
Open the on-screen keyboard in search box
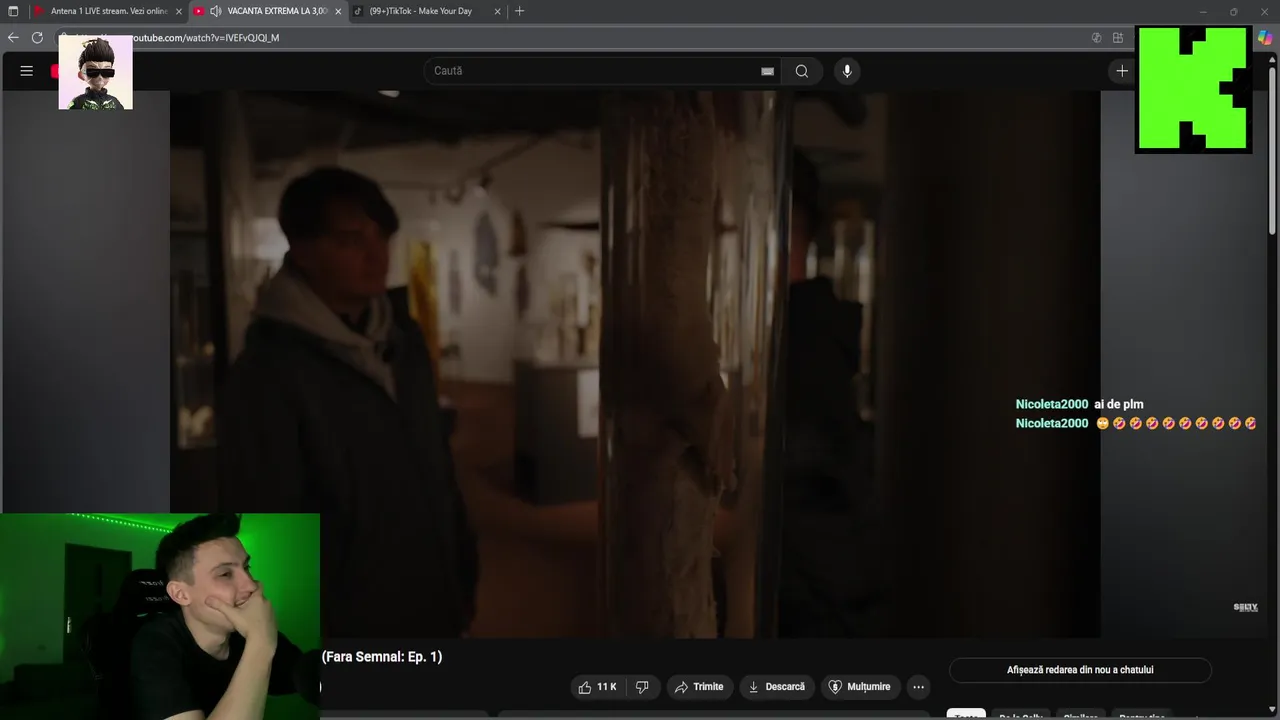point(767,71)
